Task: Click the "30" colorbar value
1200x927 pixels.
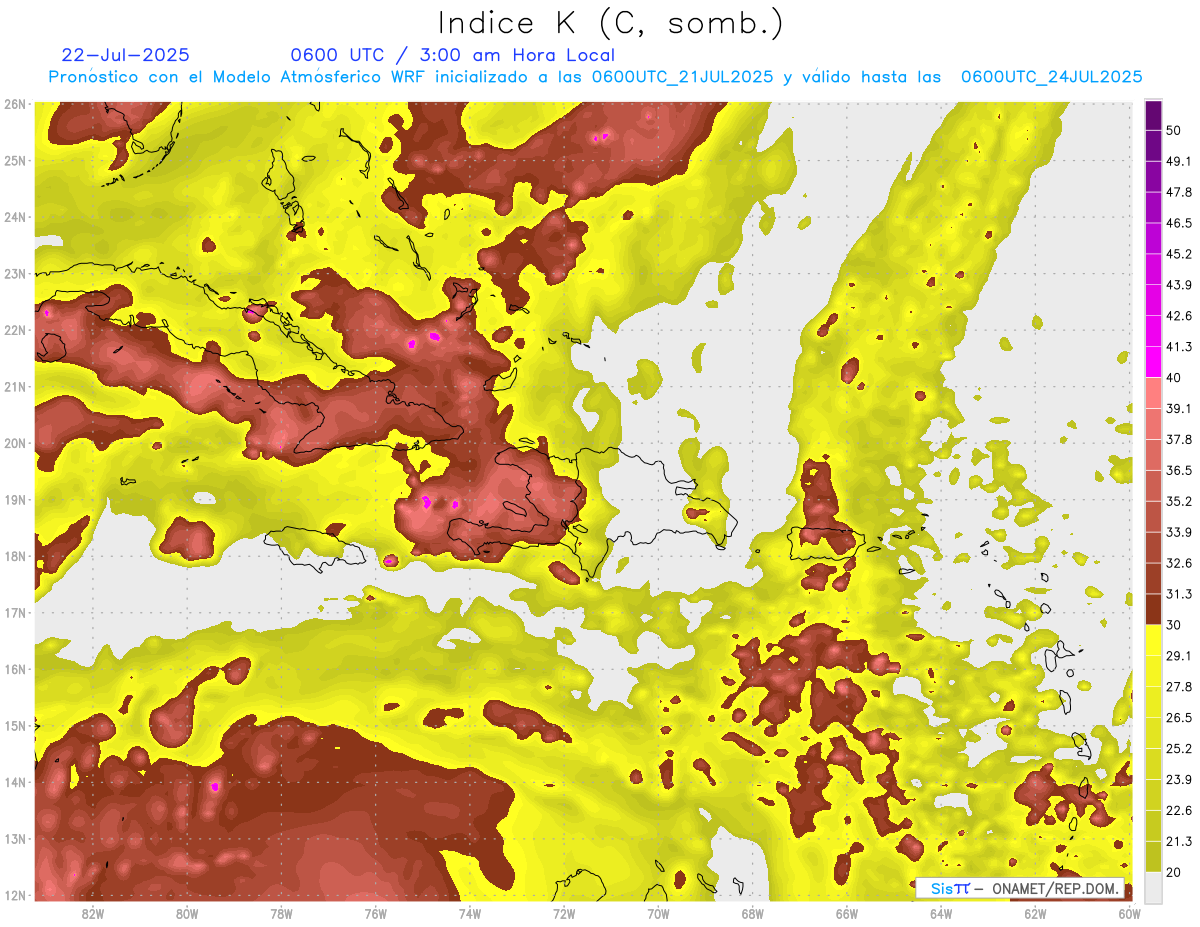Action: (1176, 625)
